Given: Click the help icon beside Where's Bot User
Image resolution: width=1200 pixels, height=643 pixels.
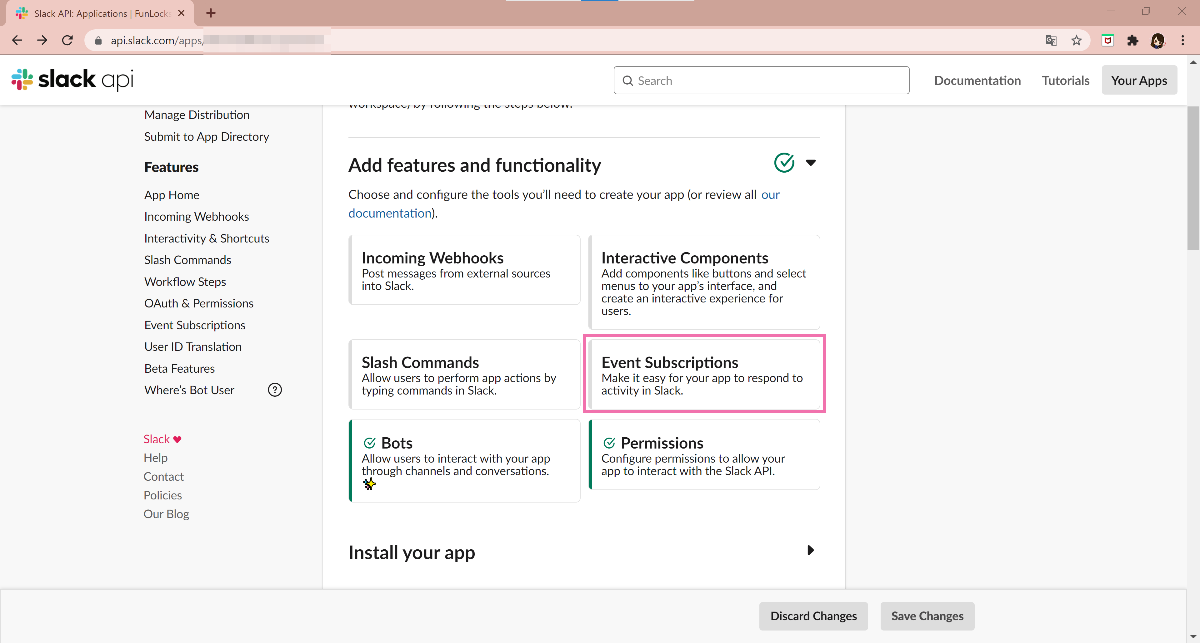Looking at the screenshot, I should tap(276, 390).
